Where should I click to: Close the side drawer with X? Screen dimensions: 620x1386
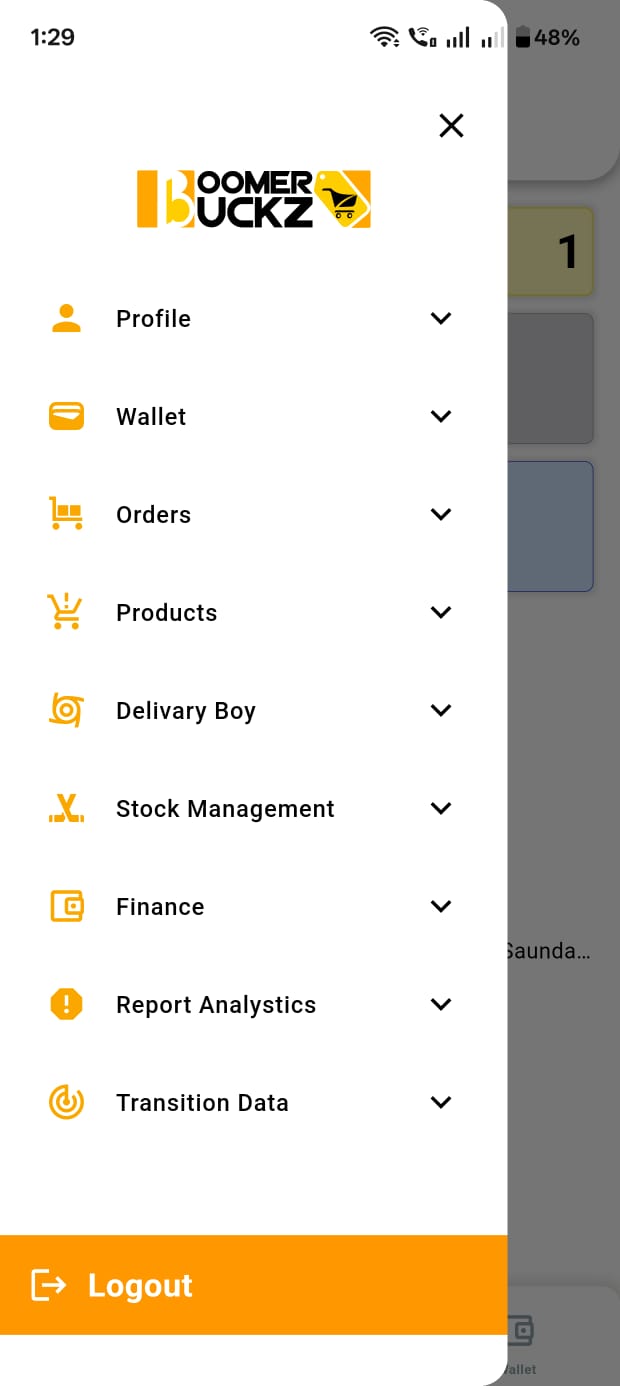[451, 125]
